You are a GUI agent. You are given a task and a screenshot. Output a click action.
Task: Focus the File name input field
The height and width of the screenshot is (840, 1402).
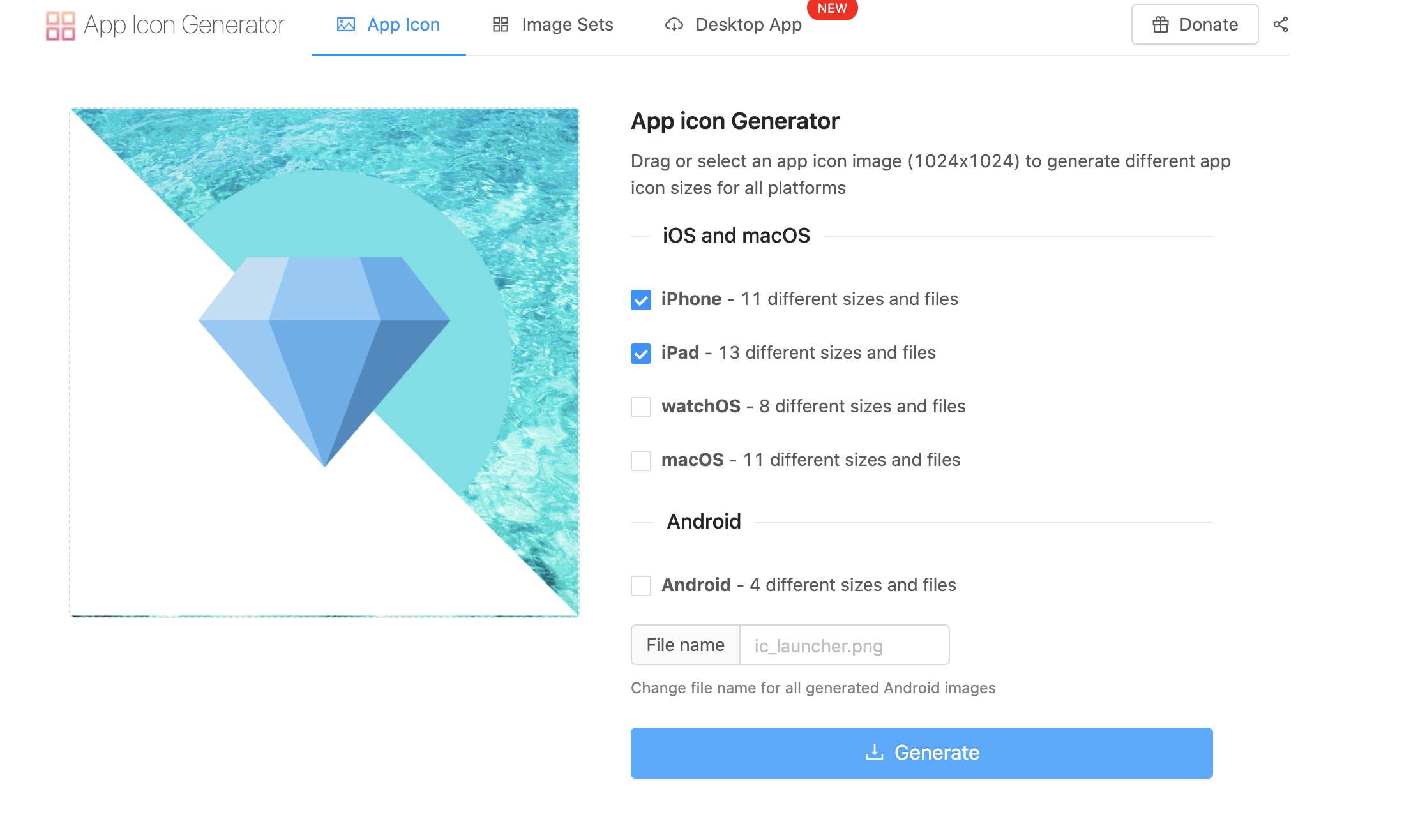pyautogui.click(x=845, y=645)
